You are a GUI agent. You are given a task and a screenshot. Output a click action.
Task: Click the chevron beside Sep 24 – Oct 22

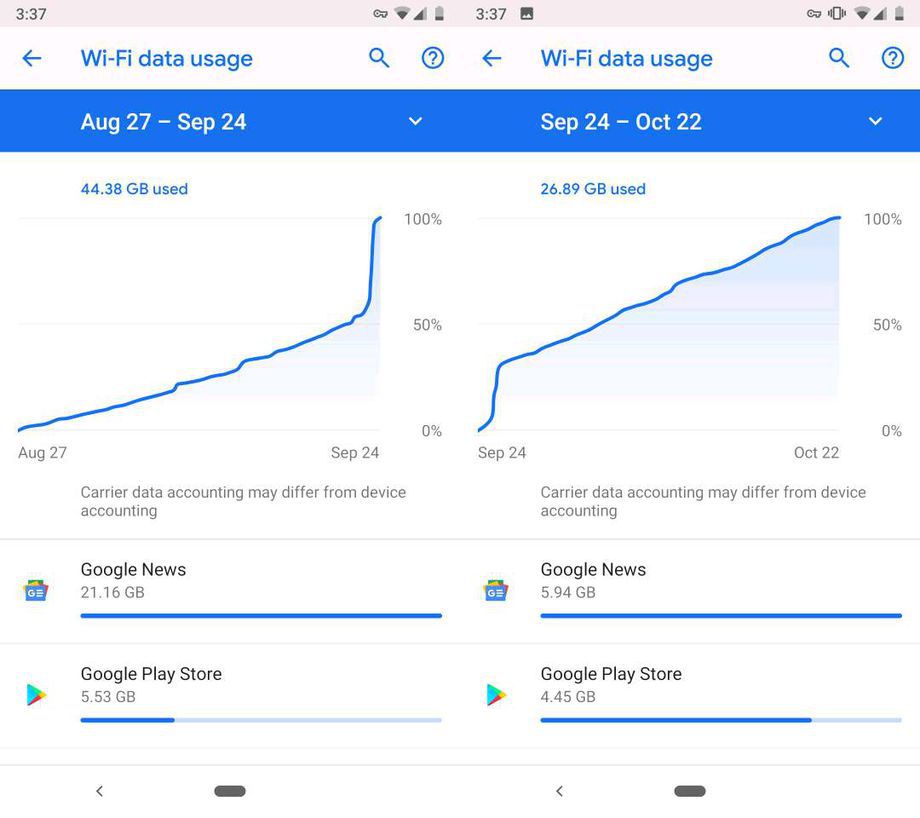pos(875,121)
